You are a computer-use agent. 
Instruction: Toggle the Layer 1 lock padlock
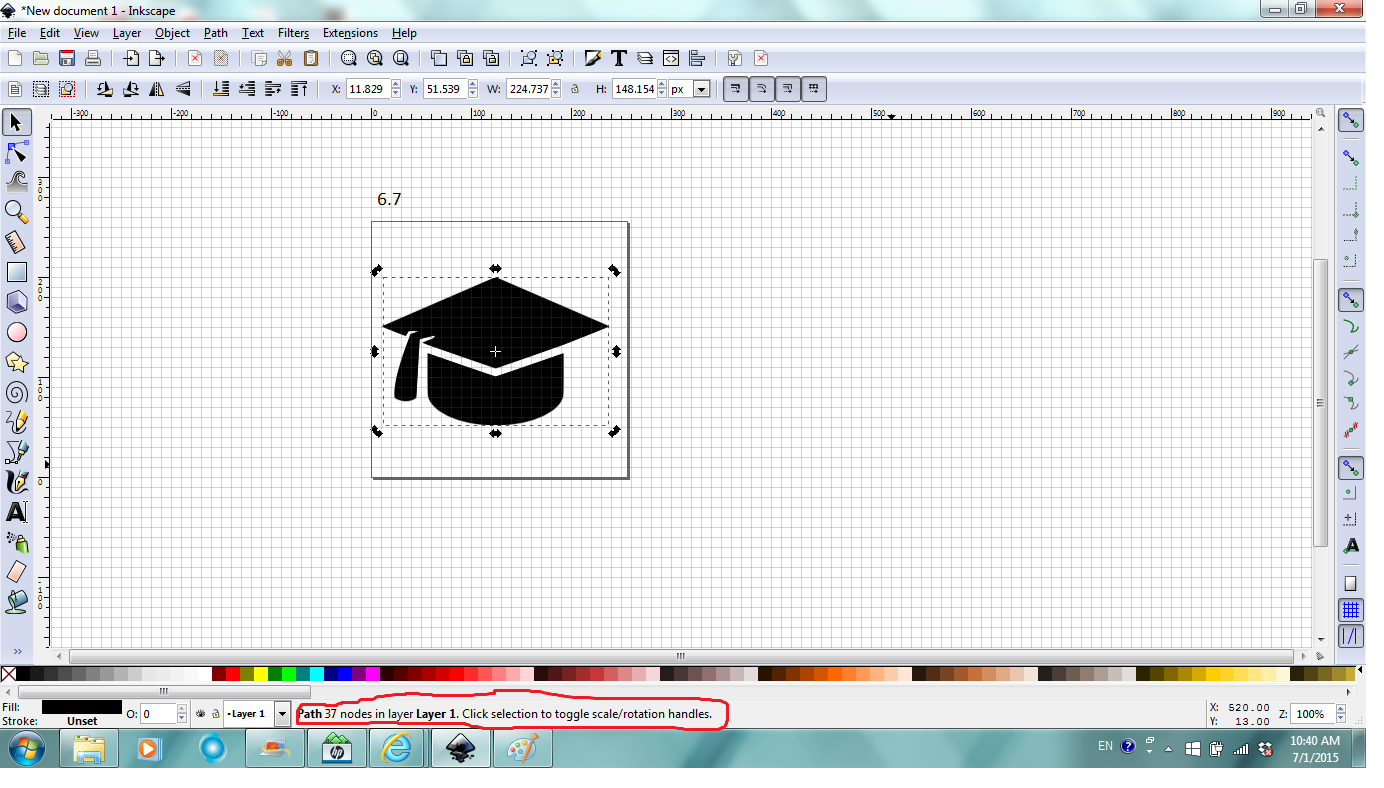click(x=216, y=713)
